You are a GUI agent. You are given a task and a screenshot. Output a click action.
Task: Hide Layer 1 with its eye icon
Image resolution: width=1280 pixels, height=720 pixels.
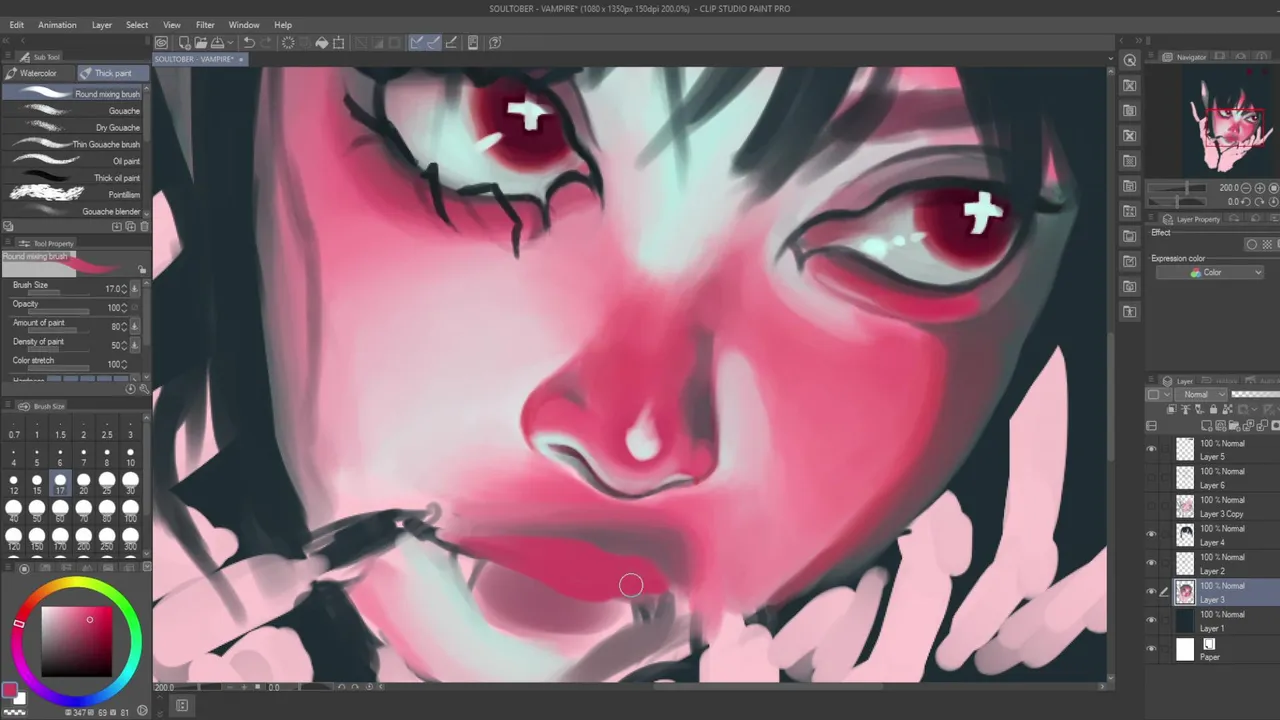coord(1151,621)
